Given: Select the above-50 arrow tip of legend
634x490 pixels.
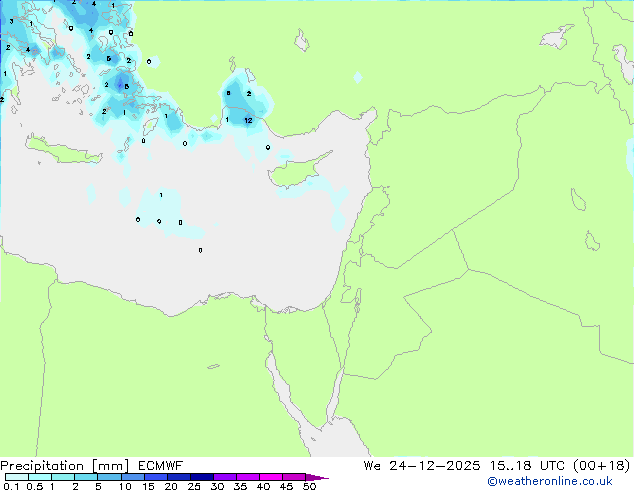Looking at the screenshot, I should click(317, 477).
